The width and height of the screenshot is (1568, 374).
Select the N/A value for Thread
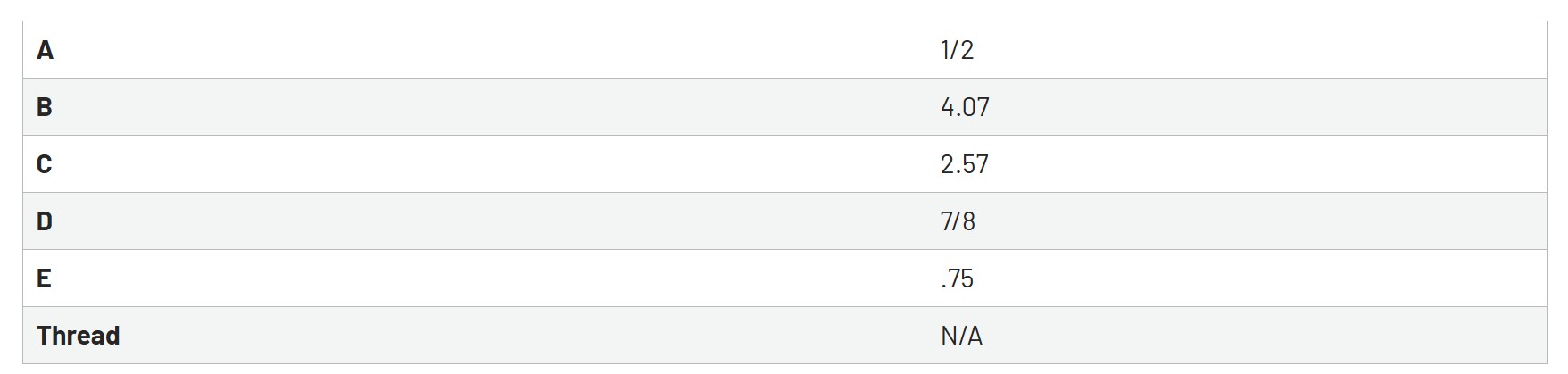click(x=961, y=336)
